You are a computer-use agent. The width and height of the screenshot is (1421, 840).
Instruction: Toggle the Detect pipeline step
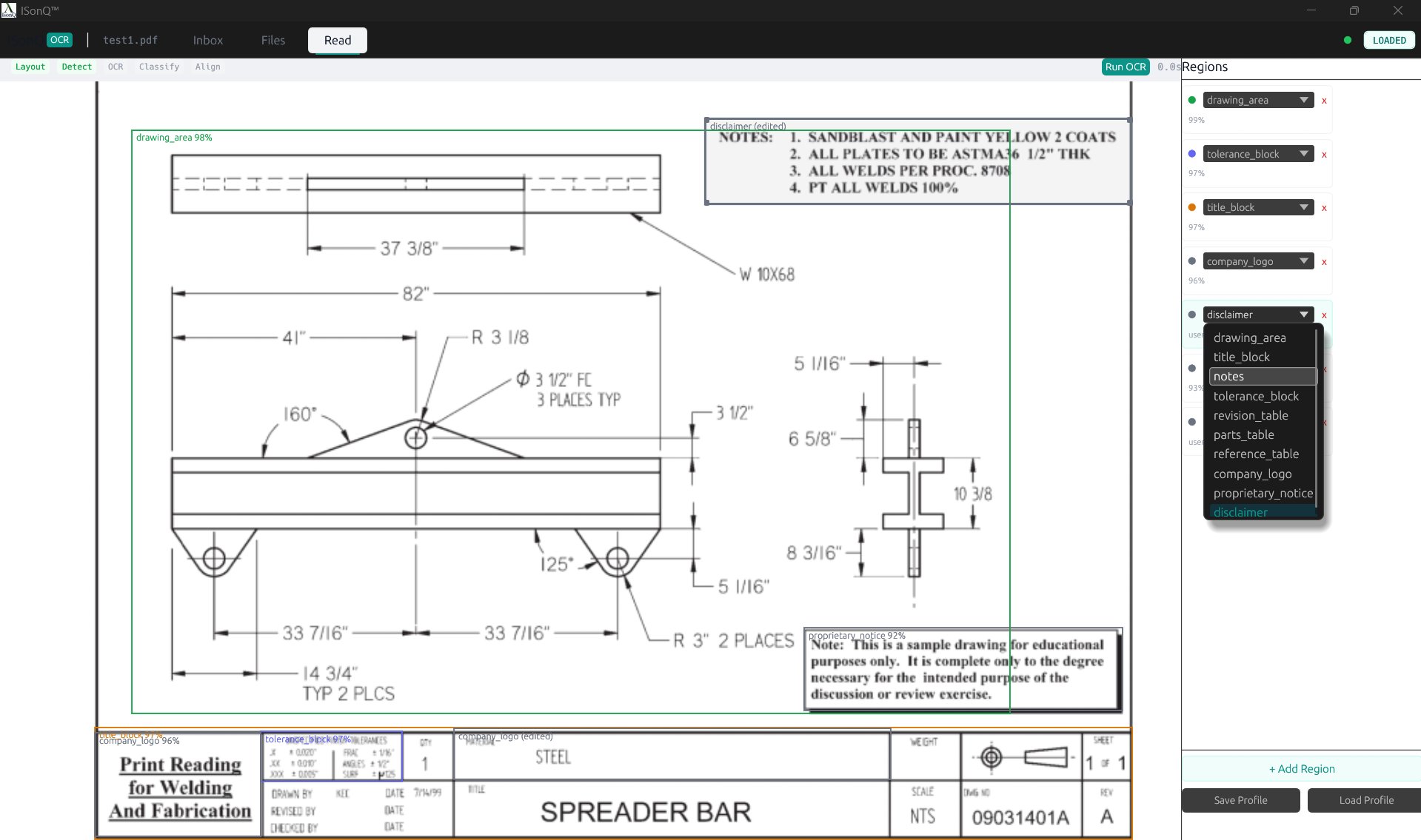pos(76,67)
